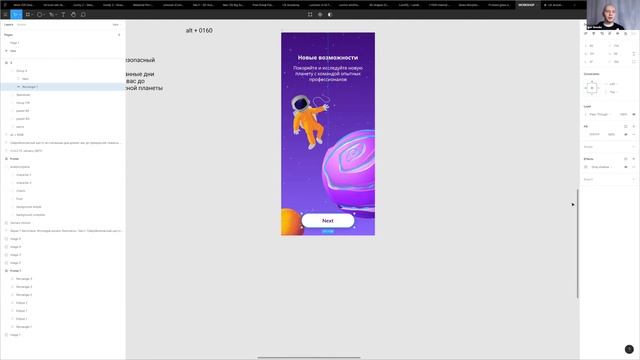
Task: Click the alignment options icon after Align bottom
Action: click(633, 33)
